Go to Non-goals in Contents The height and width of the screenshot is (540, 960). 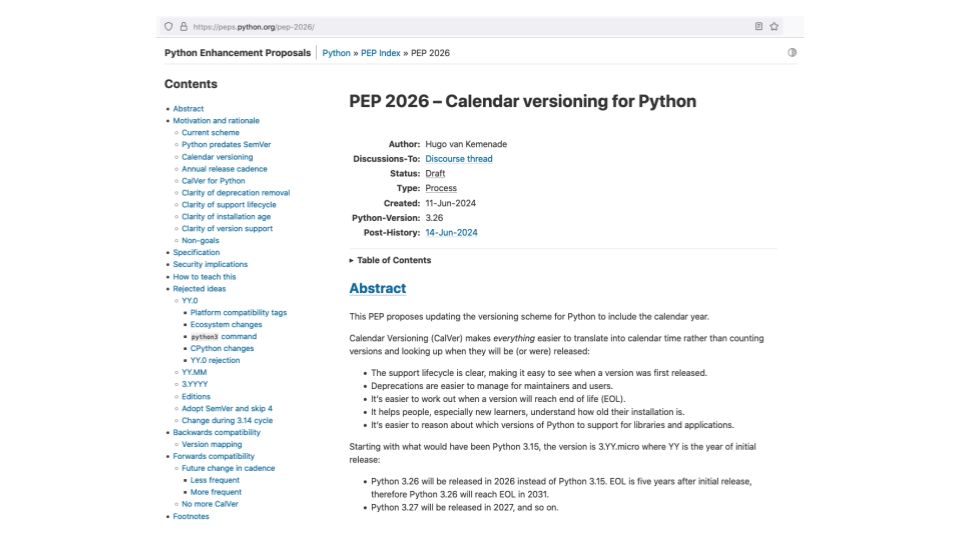(200, 241)
